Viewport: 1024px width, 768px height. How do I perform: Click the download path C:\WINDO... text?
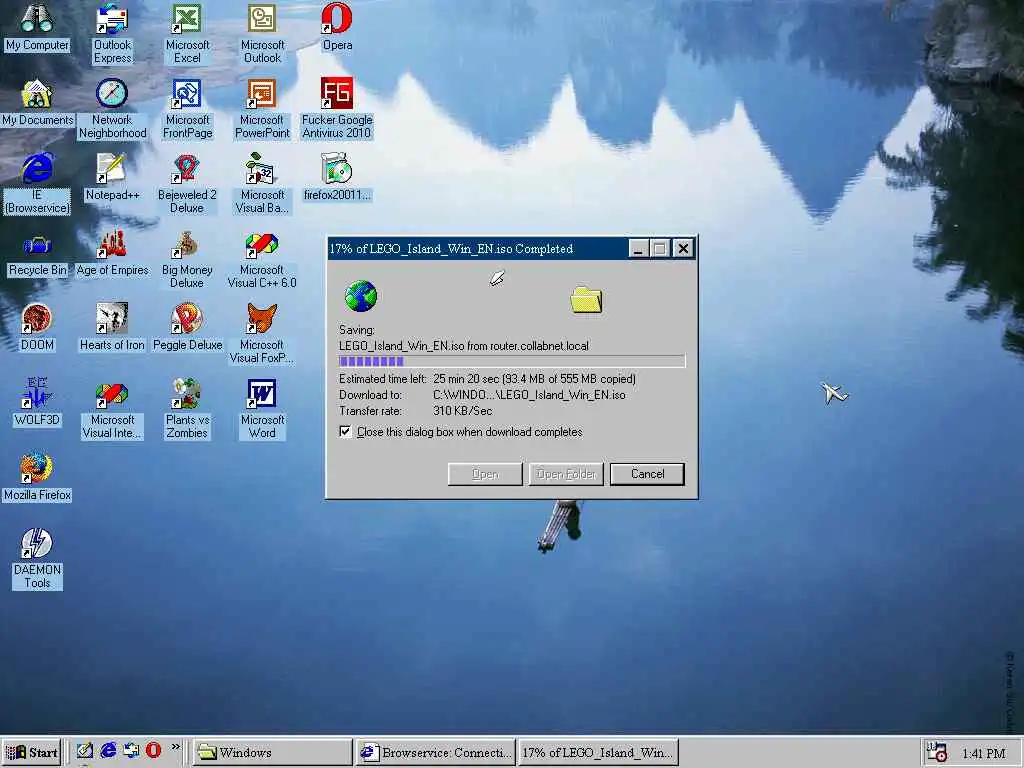[x=529, y=395]
